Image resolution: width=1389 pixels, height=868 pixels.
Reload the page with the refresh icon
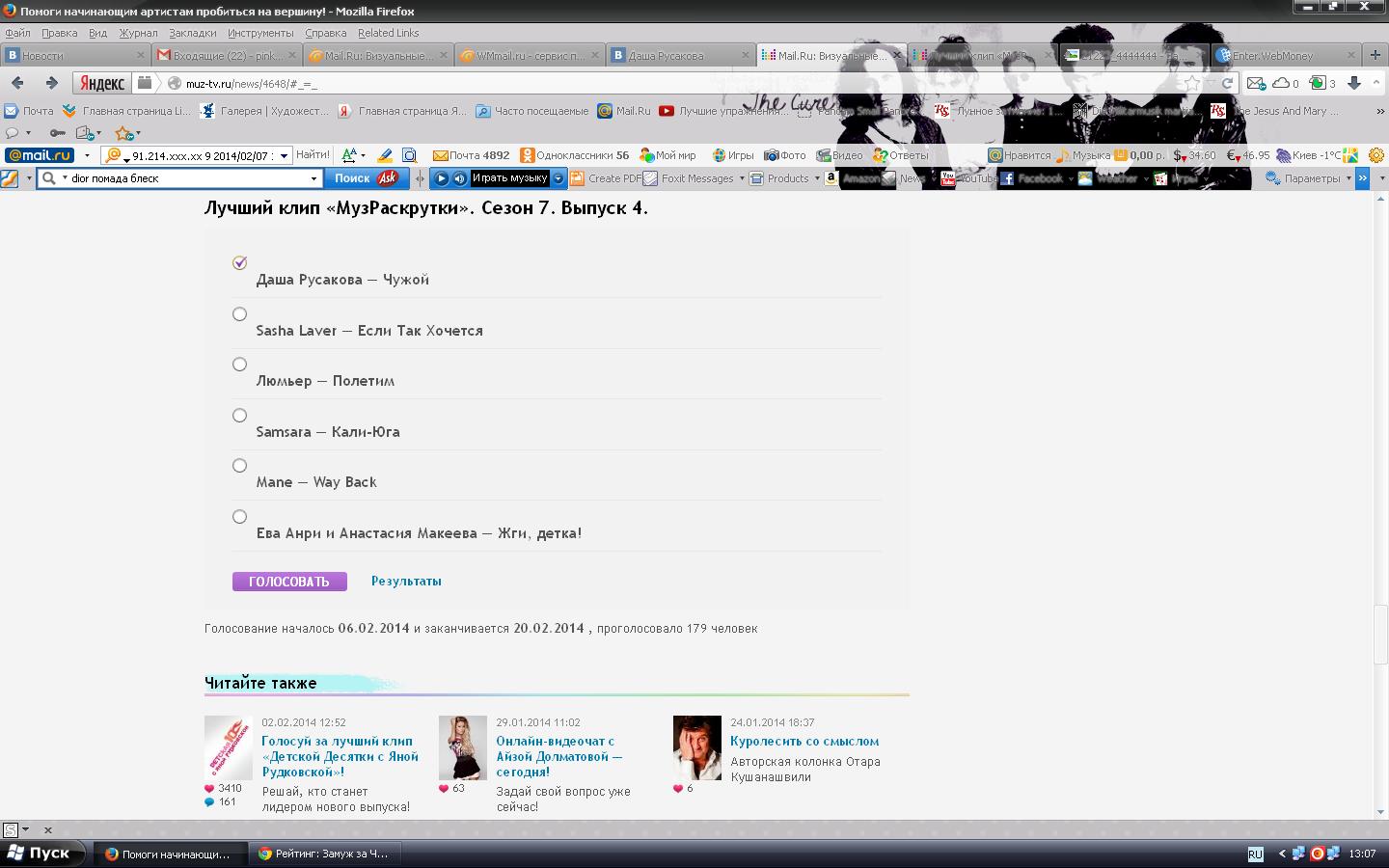pos(1227,83)
